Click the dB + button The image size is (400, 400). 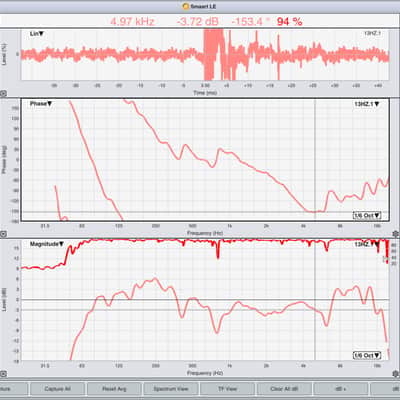(x=341, y=389)
